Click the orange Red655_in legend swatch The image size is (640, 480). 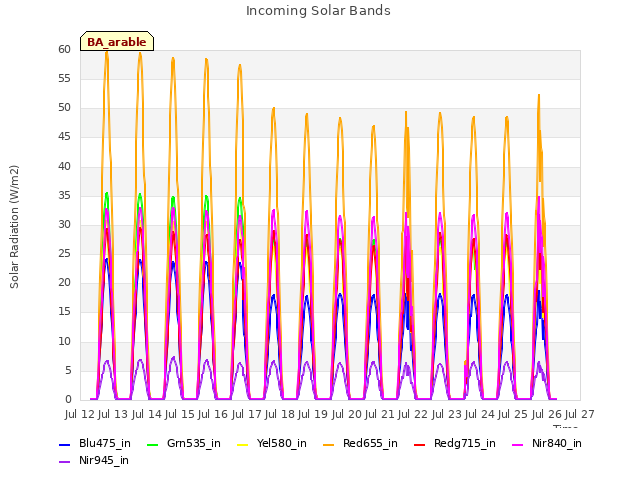click(329, 445)
